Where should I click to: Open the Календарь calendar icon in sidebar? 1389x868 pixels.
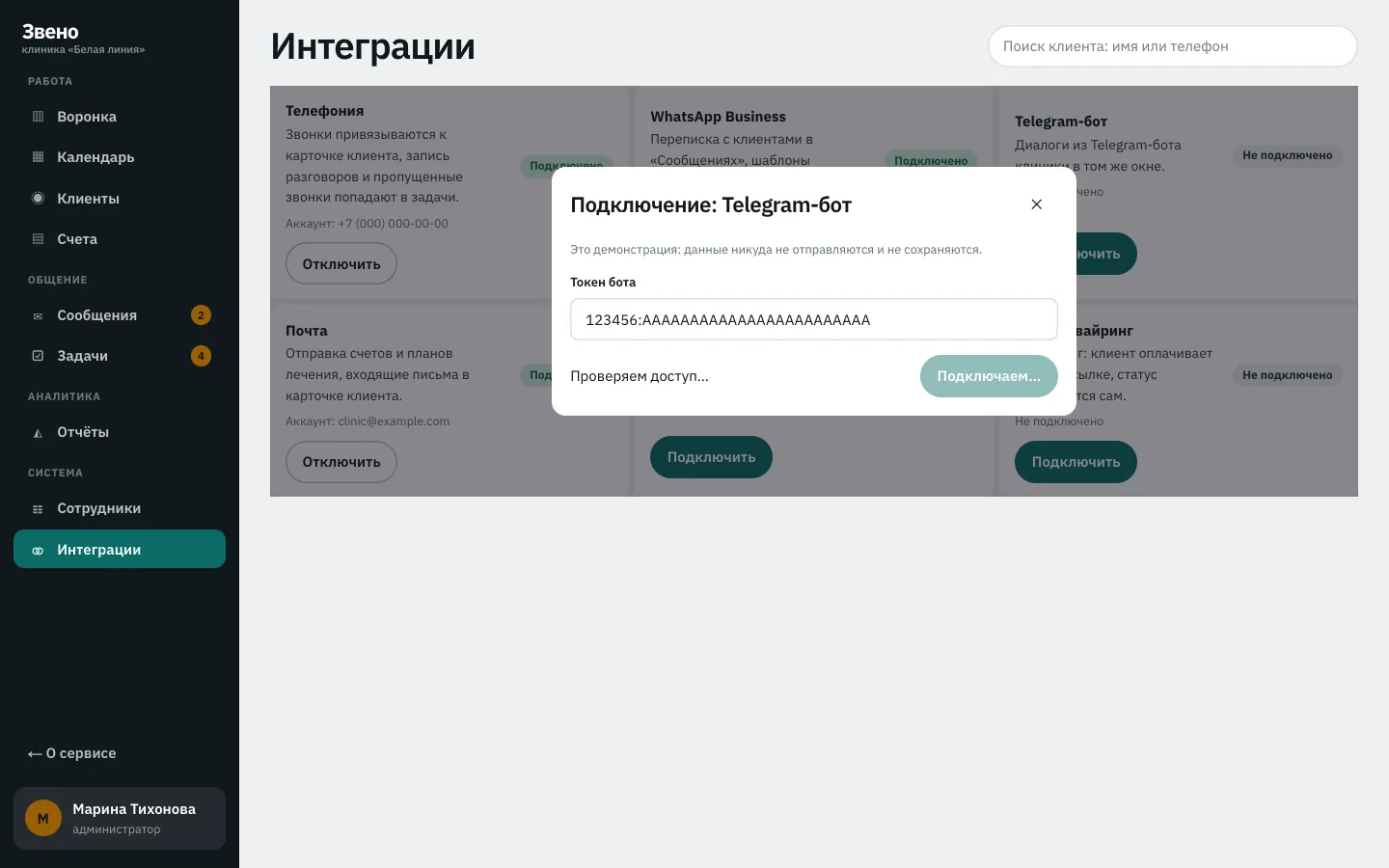(x=38, y=157)
